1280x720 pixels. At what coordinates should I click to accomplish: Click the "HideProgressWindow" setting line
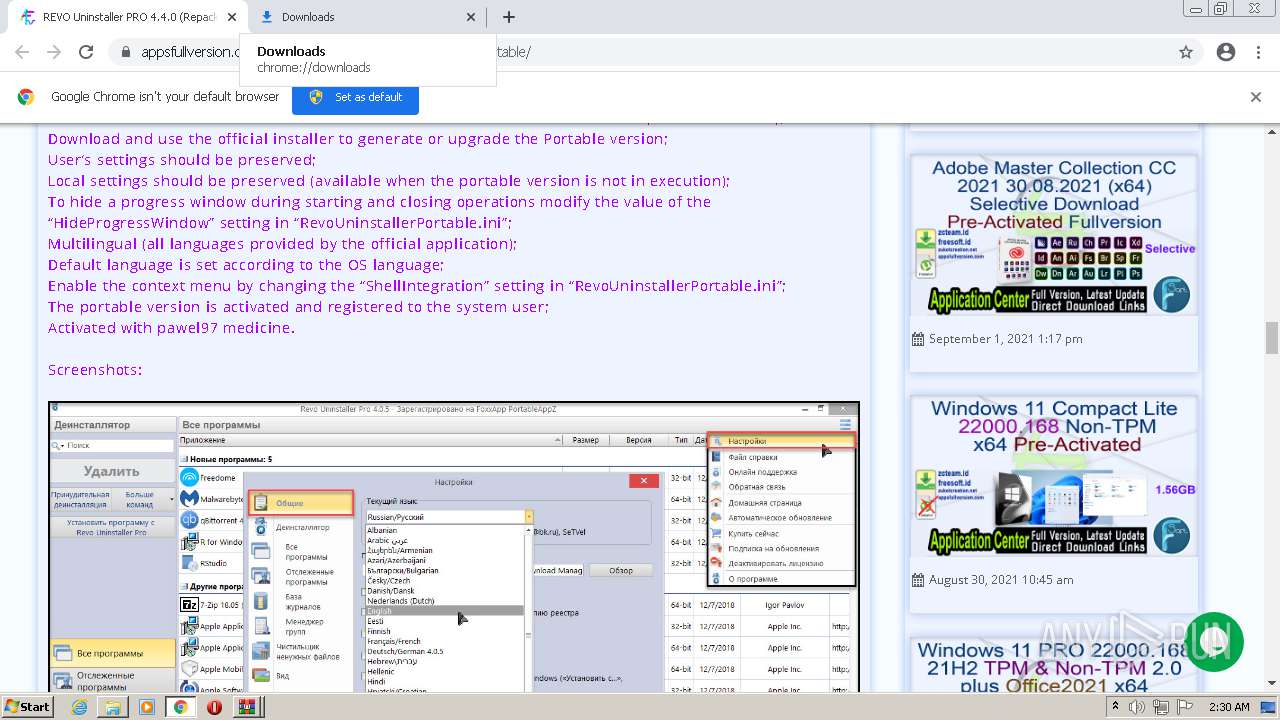click(x=280, y=223)
